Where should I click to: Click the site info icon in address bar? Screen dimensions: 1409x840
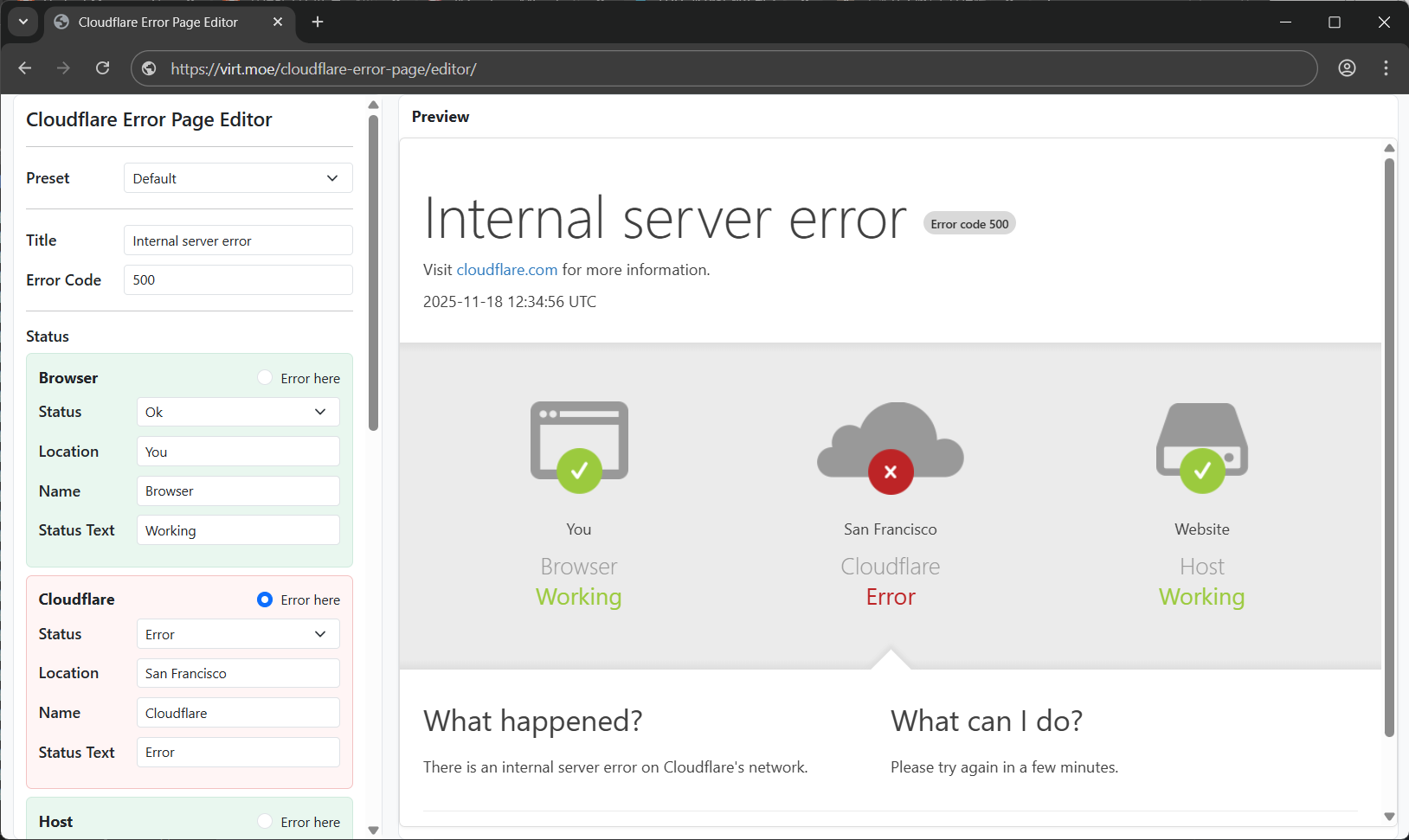(x=149, y=68)
